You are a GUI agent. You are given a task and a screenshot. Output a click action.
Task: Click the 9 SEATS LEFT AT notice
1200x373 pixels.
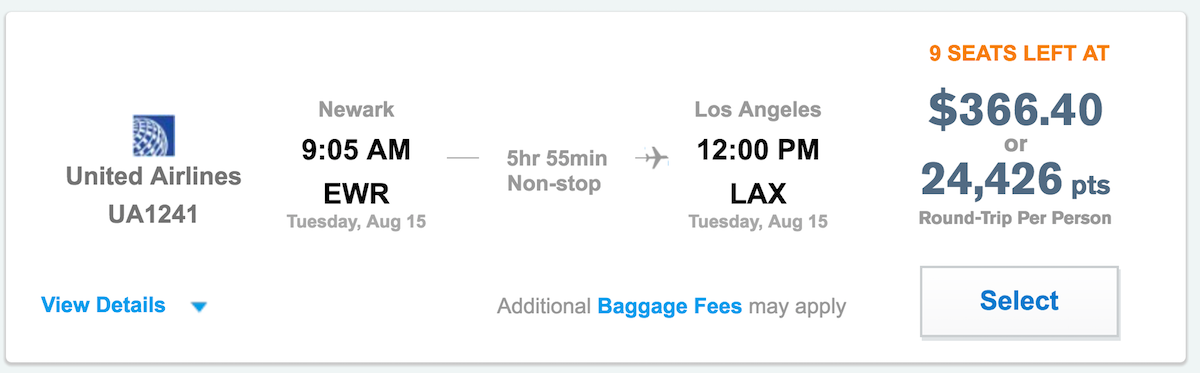click(x=1019, y=54)
